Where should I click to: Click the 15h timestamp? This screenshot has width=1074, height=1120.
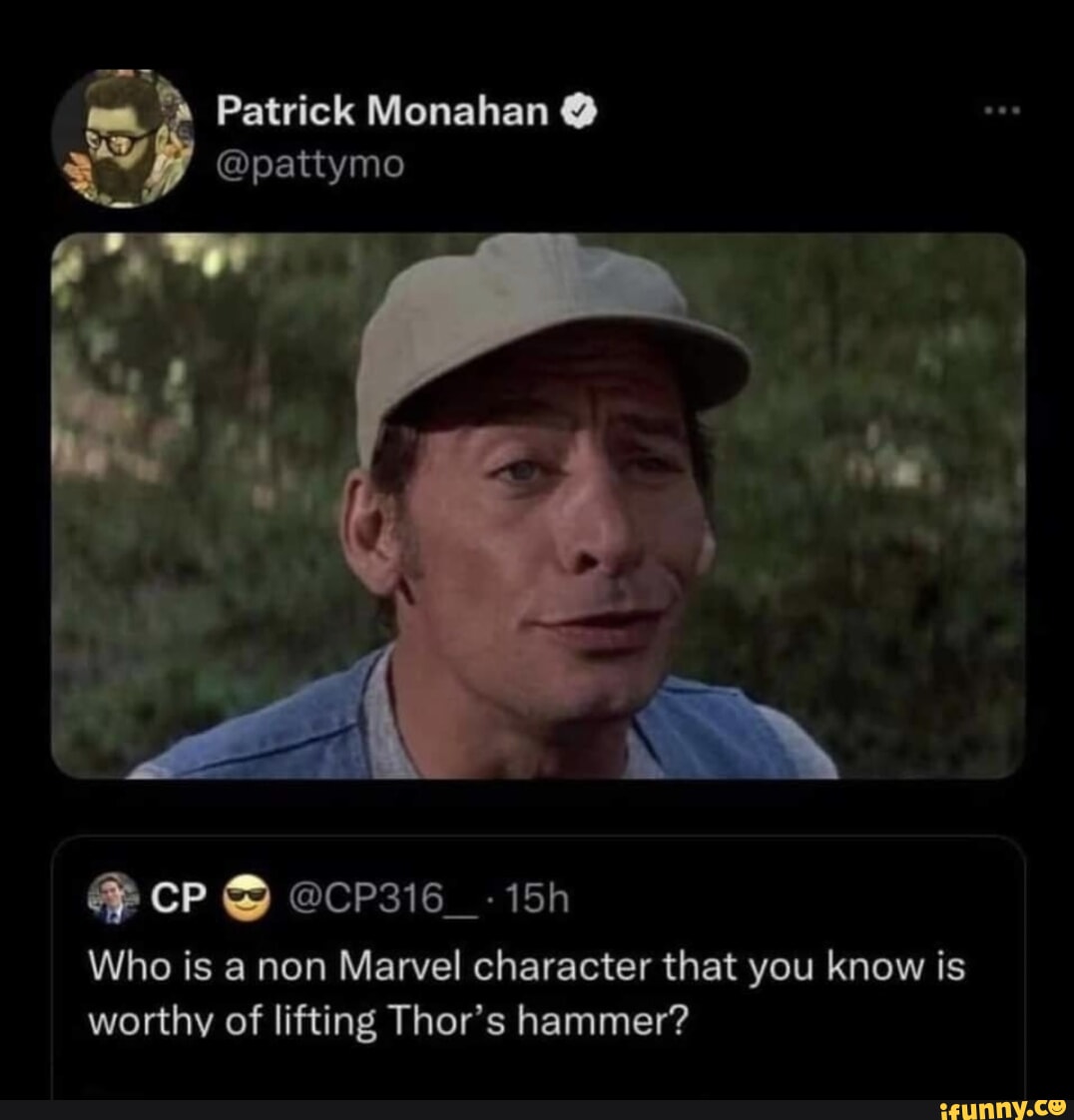pyautogui.click(x=537, y=900)
